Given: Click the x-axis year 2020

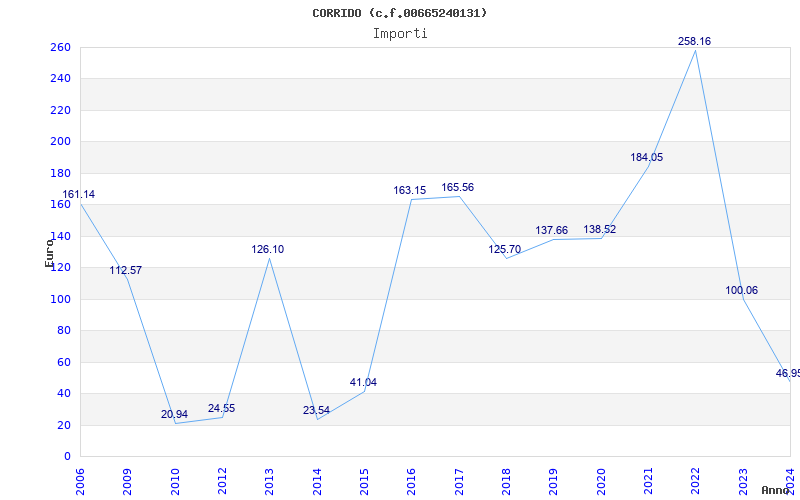Looking at the screenshot, I should tap(601, 482).
